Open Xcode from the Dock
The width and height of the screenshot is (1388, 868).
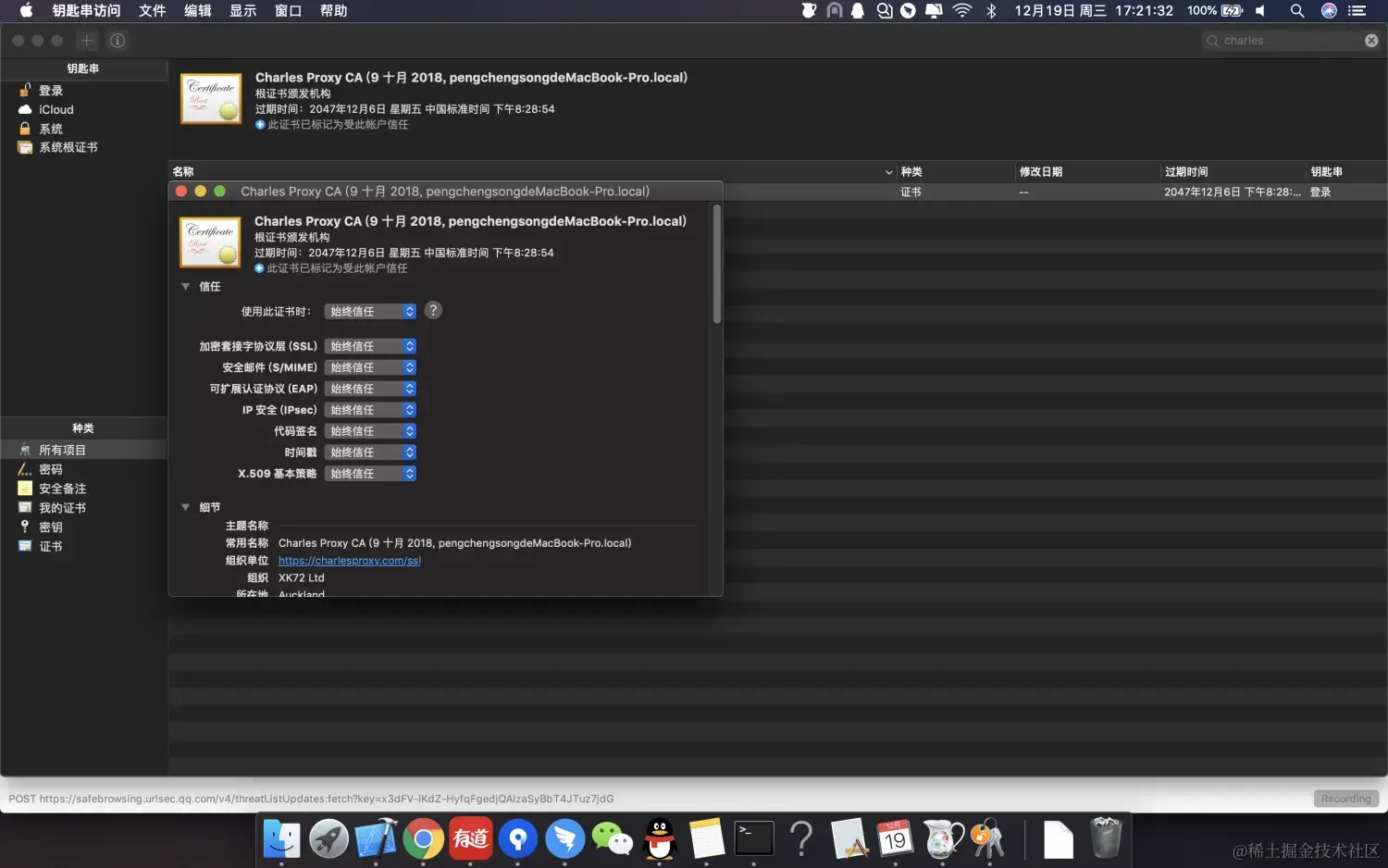click(x=376, y=838)
